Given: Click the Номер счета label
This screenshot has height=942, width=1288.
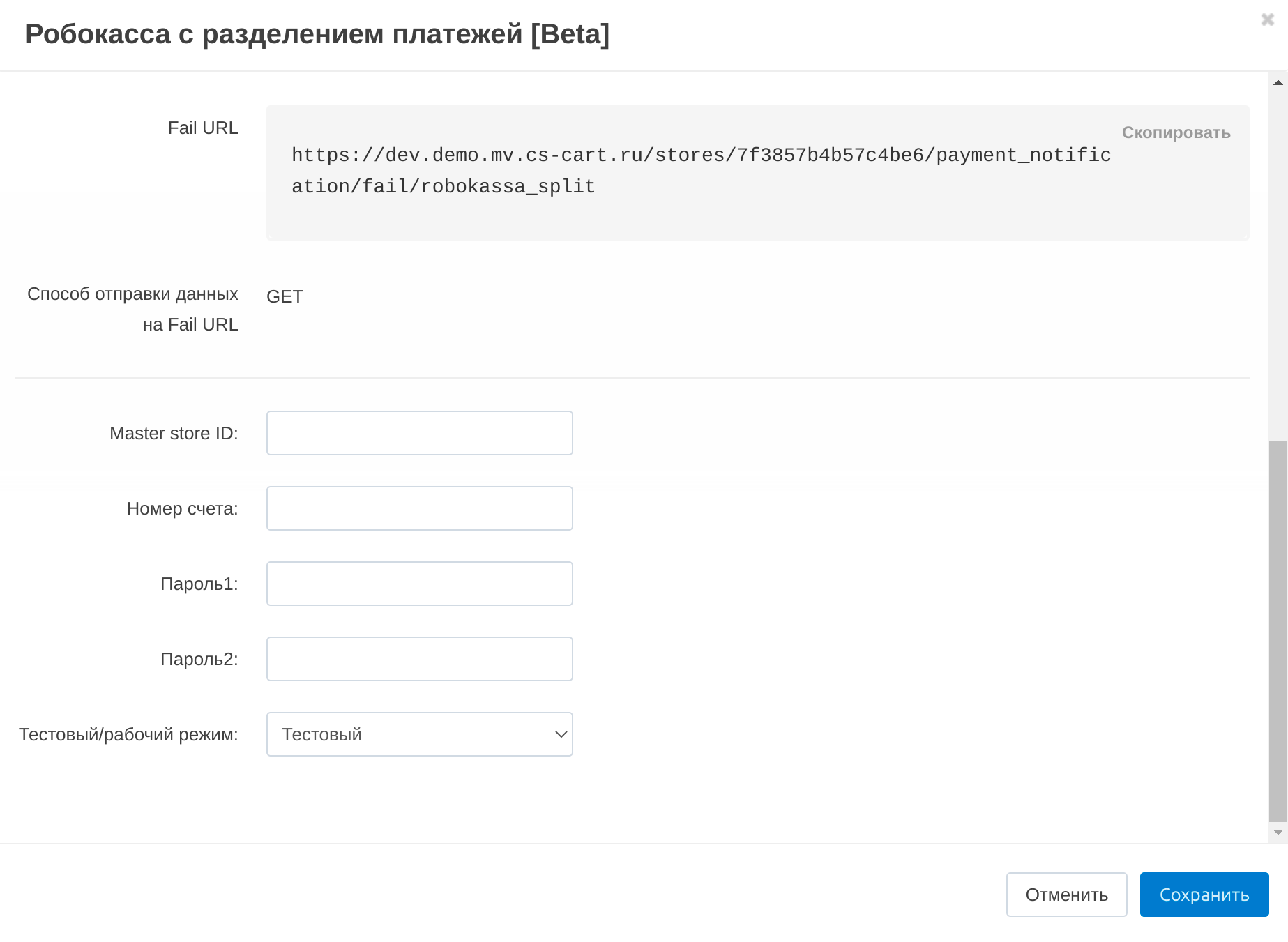Looking at the screenshot, I should click(182, 509).
